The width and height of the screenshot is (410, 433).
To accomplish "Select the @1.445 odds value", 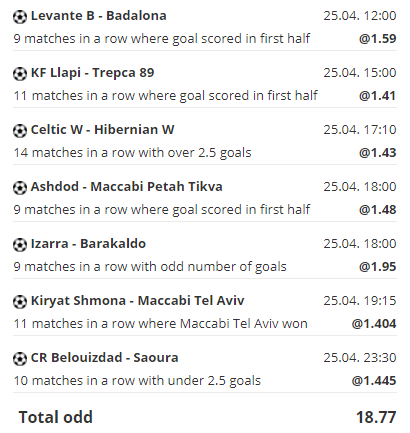I will point(374,381).
